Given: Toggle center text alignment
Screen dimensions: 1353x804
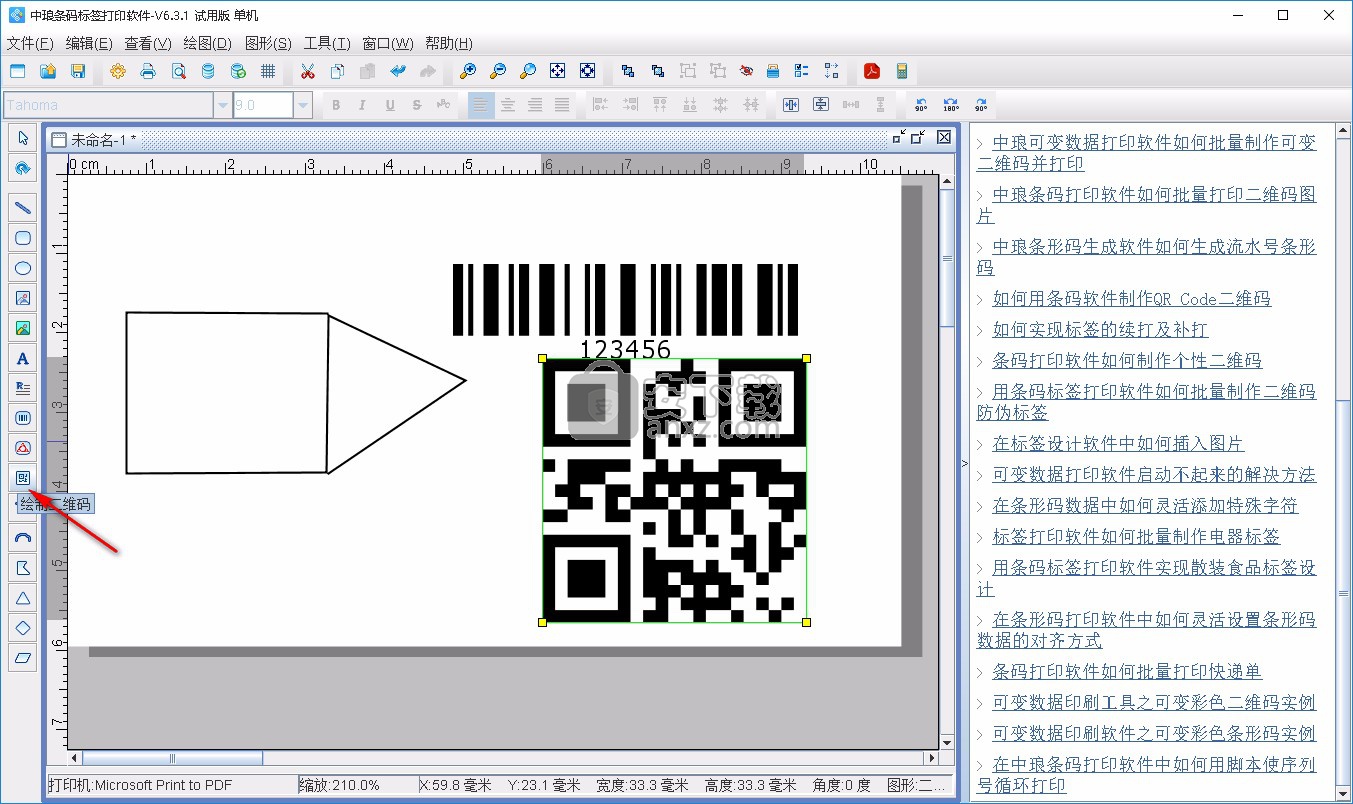Looking at the screenshot, I should [508, 105].
